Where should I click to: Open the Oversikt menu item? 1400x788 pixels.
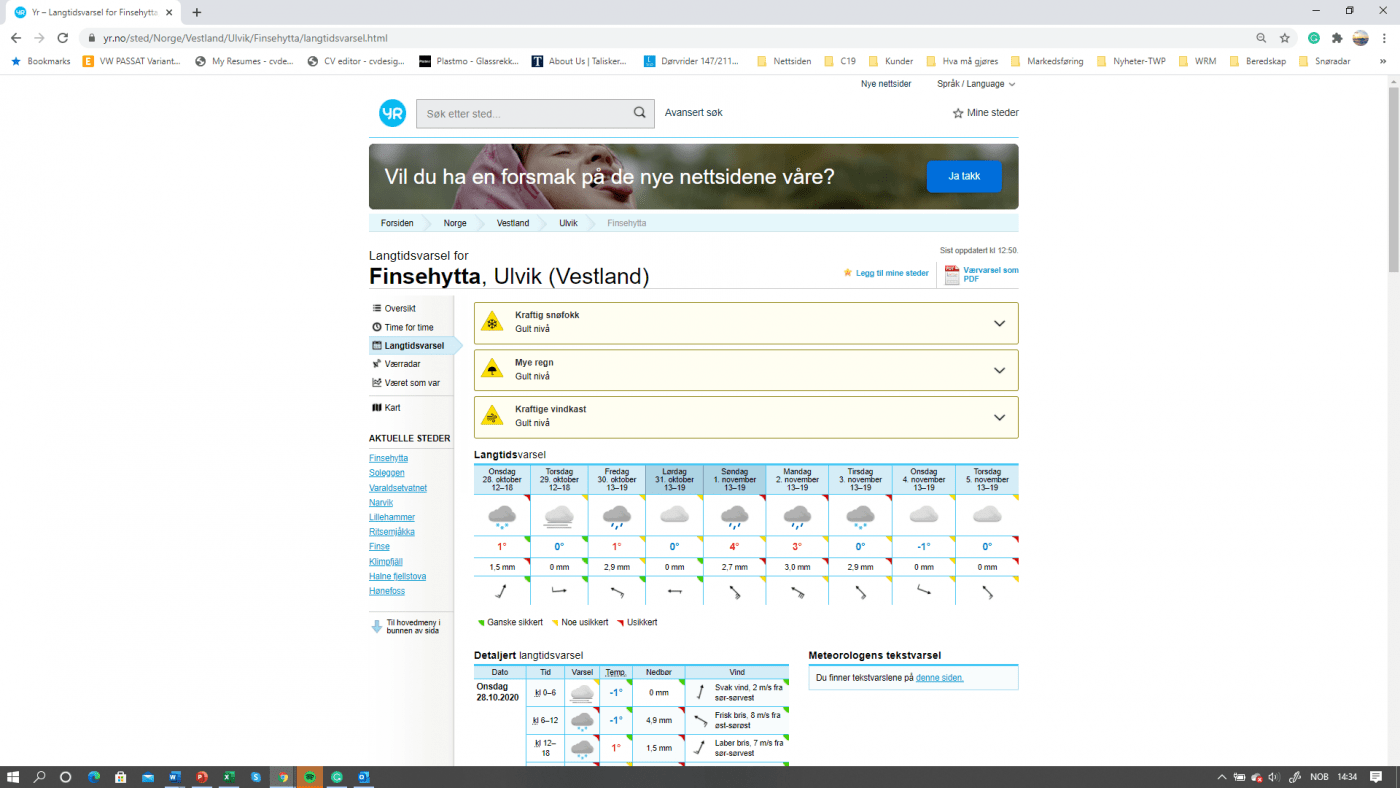[400, 308]
